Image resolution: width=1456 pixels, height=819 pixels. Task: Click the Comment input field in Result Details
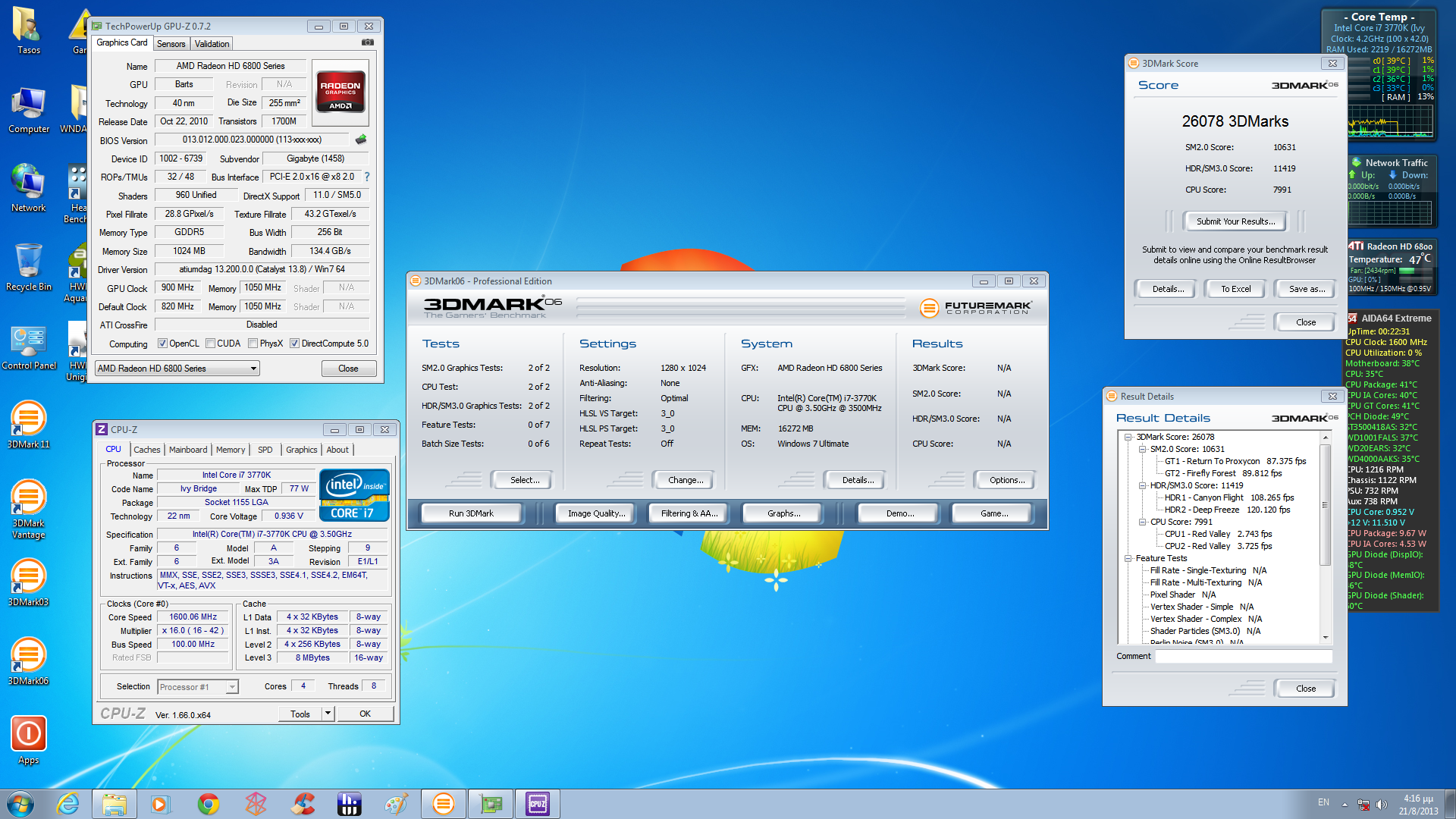point(1243,657)
